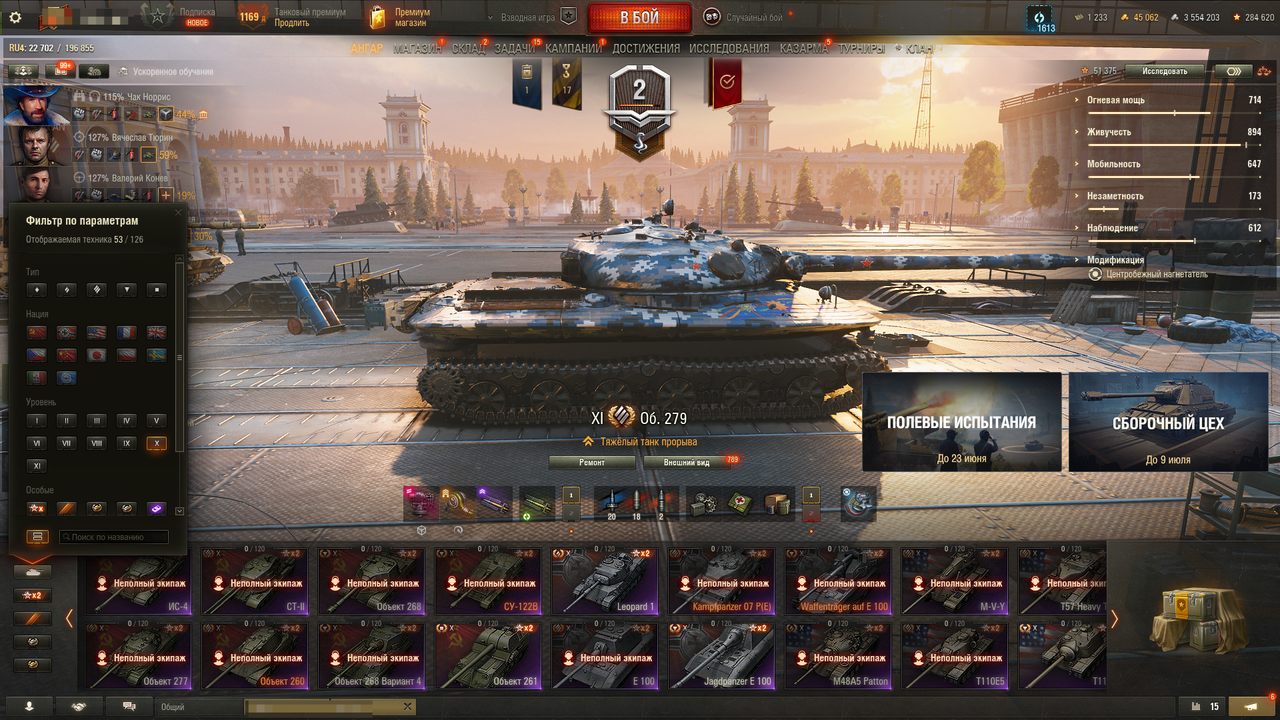
Task: Expand the Случайный бой battle mode selector
Action: click(744, 17)
